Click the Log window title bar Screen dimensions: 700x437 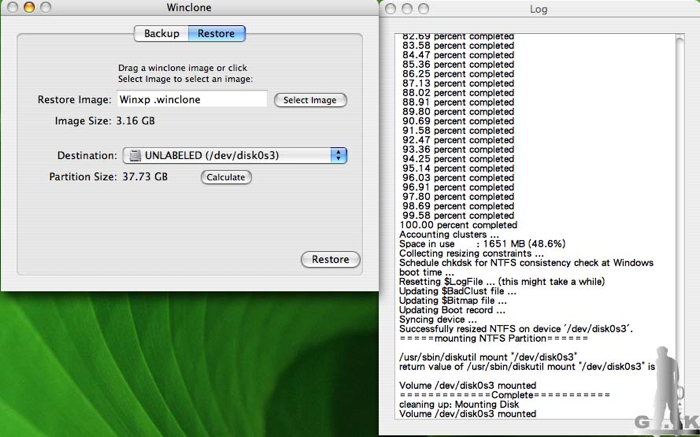tap(539, 9)
